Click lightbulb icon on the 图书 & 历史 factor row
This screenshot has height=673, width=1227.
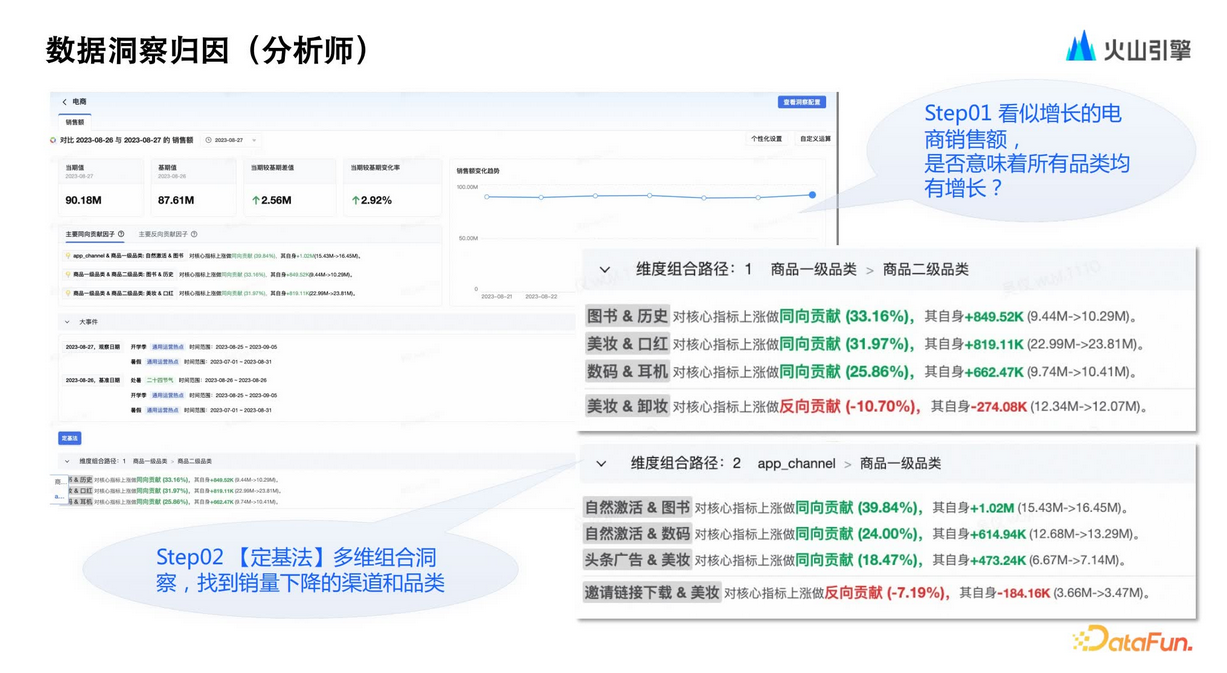(x=68, y=274)
